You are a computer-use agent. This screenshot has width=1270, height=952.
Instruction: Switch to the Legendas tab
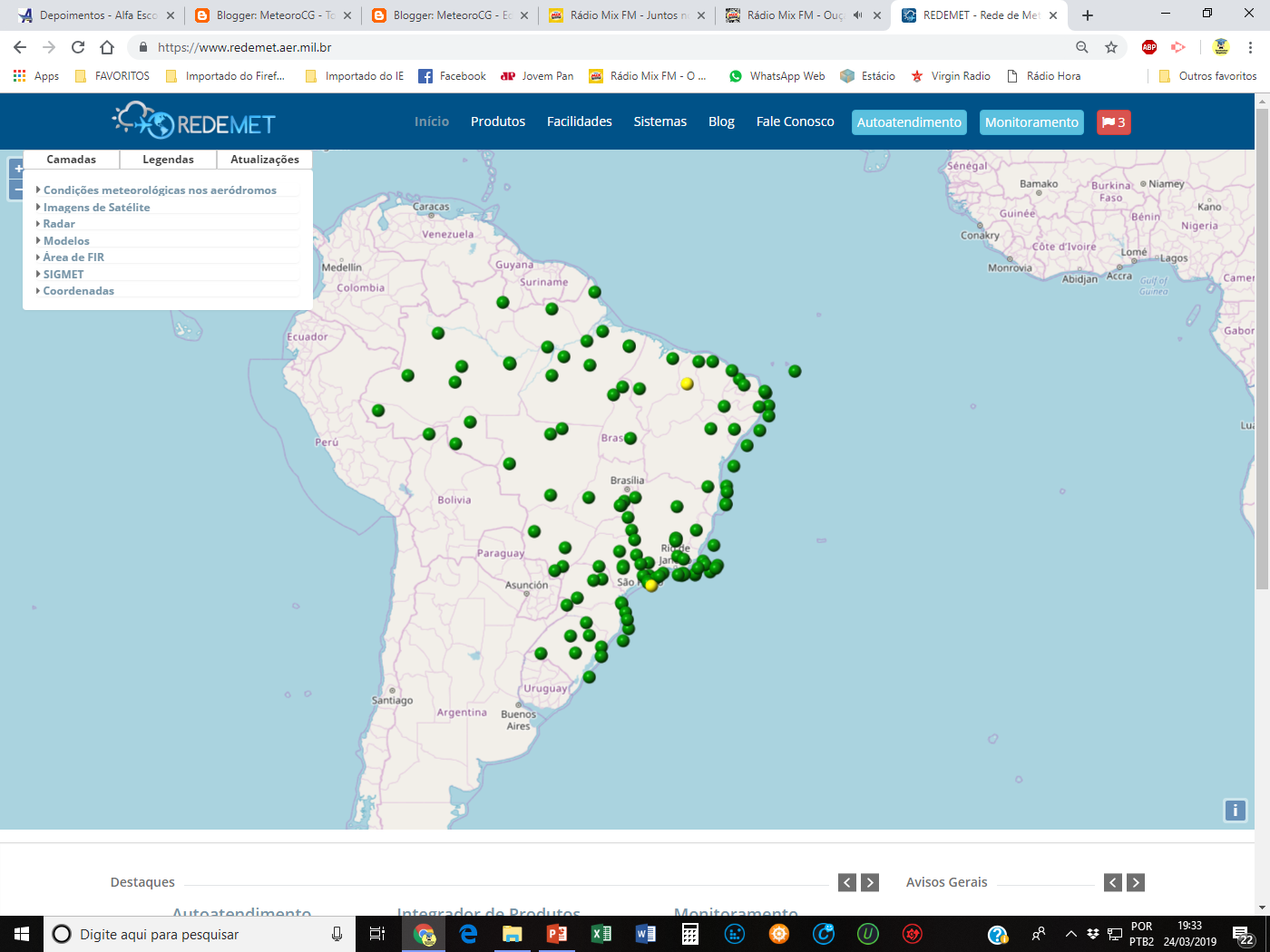point(168,159)
